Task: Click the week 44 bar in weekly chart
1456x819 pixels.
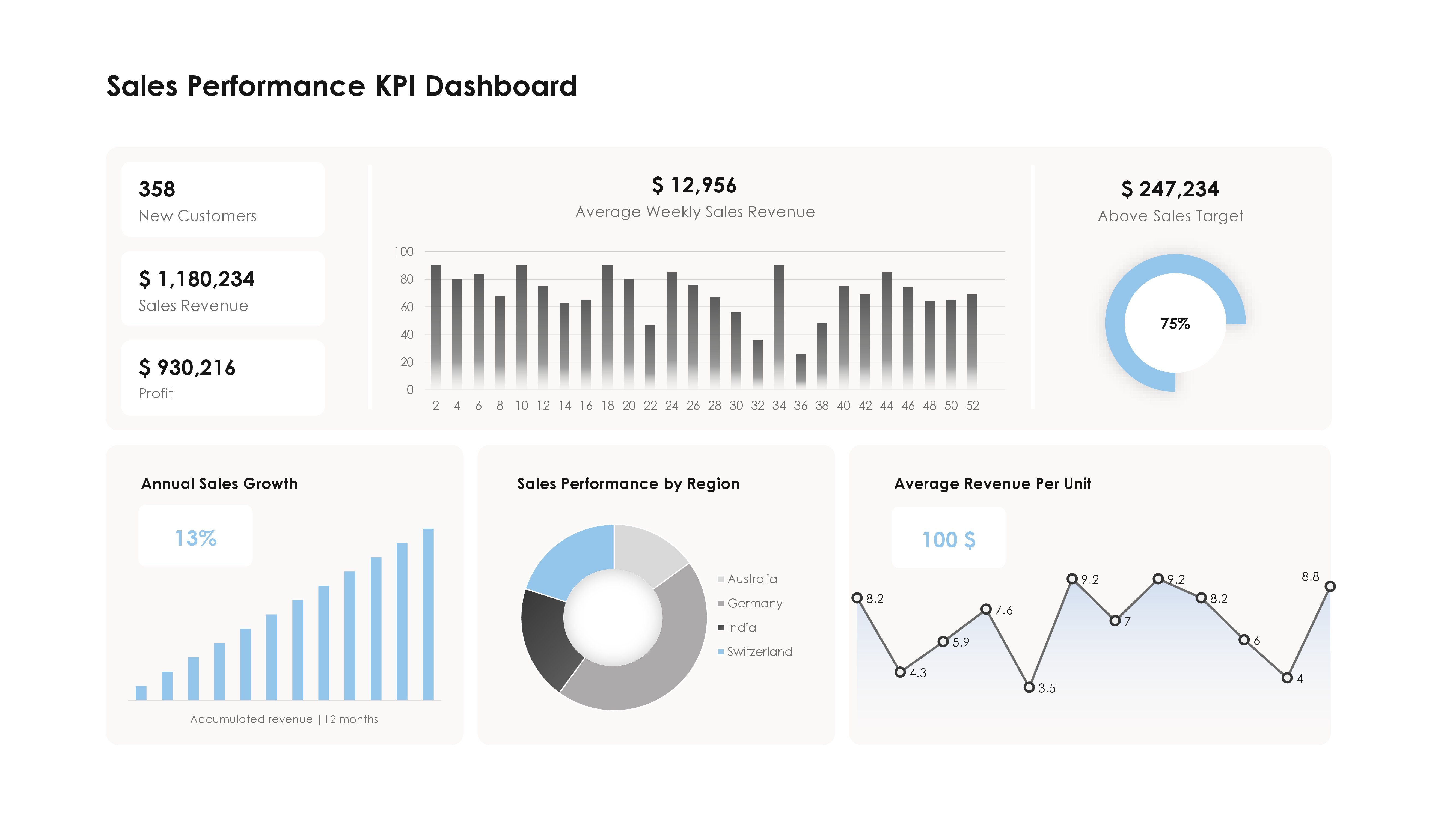Action: (887, 331)
